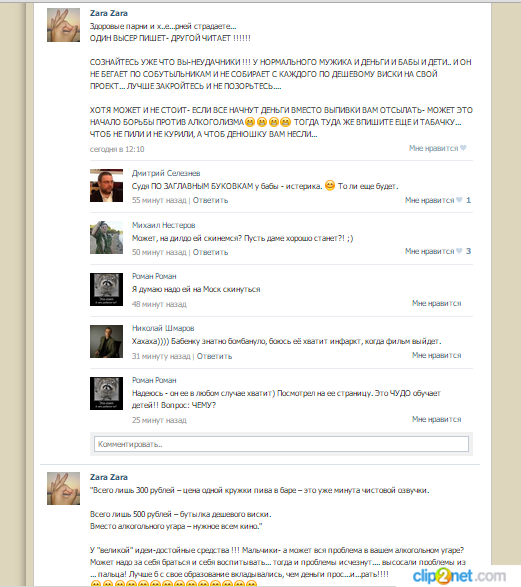Click the heart icon on Михаил Нестеров's comment
Image resolution: width=521 pixels, height=587 pixels.
pos(459,251)
